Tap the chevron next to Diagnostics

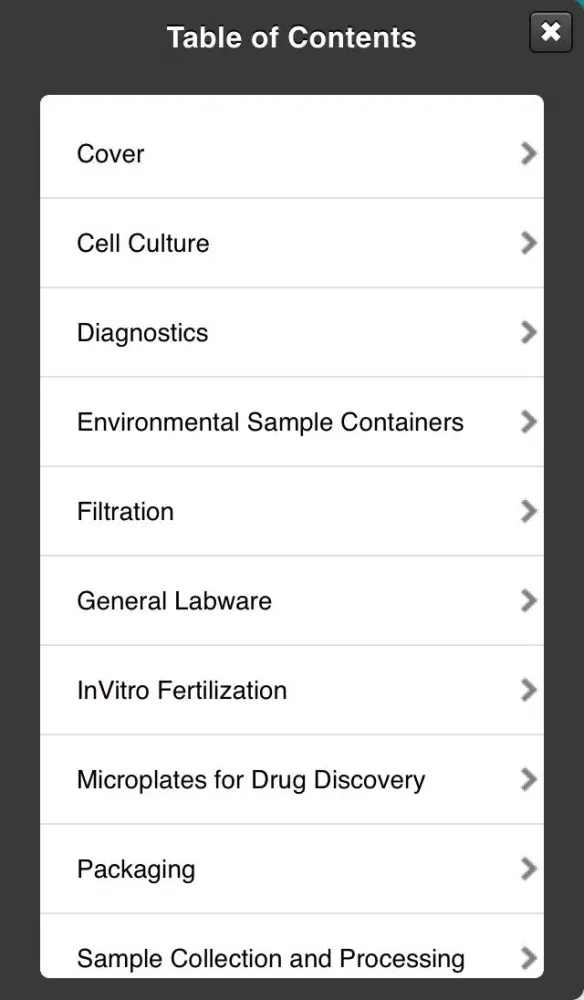pos(529,332)
